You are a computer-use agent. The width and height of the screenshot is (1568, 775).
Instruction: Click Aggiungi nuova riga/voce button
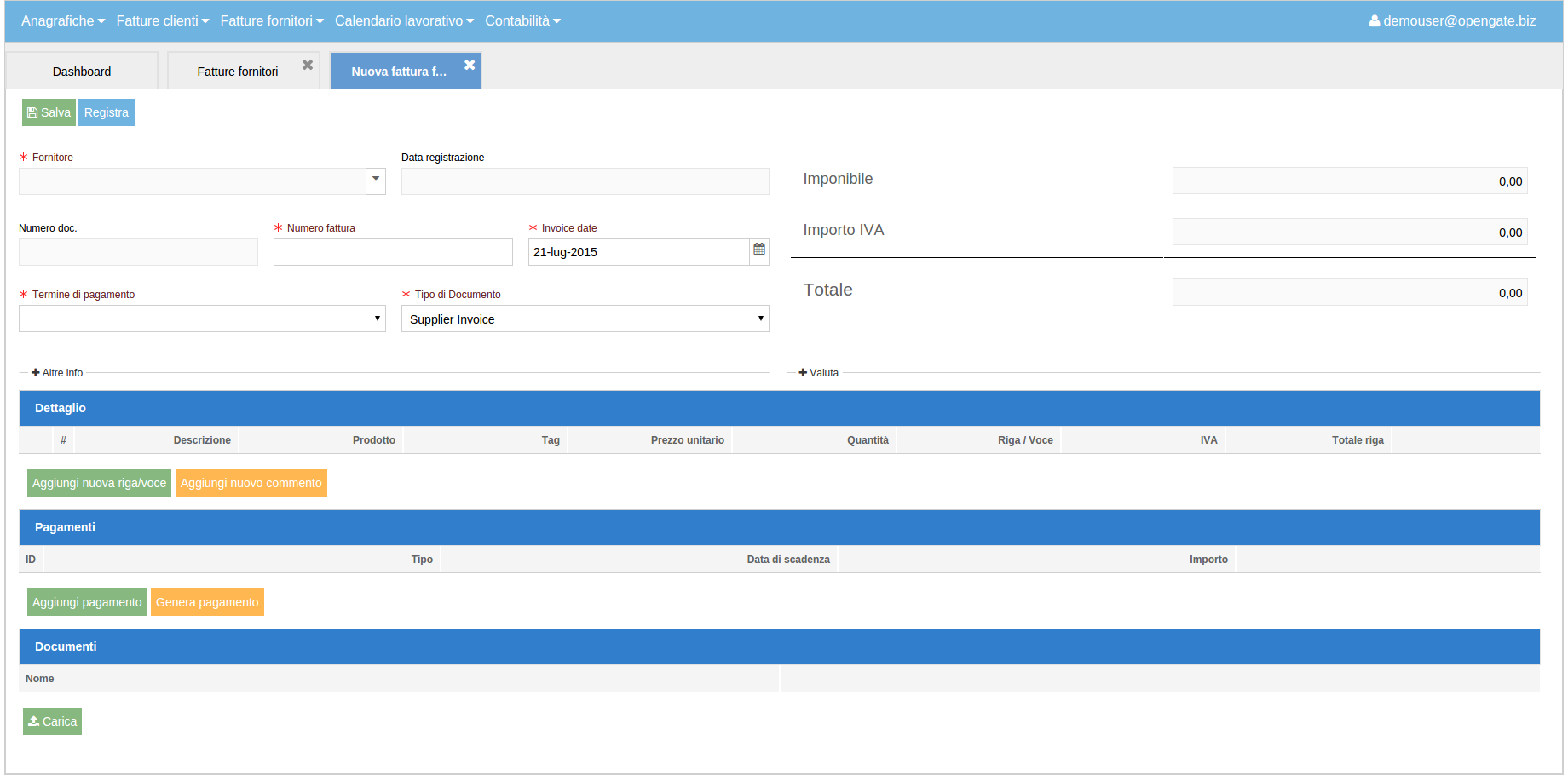(x=99, y=483)
